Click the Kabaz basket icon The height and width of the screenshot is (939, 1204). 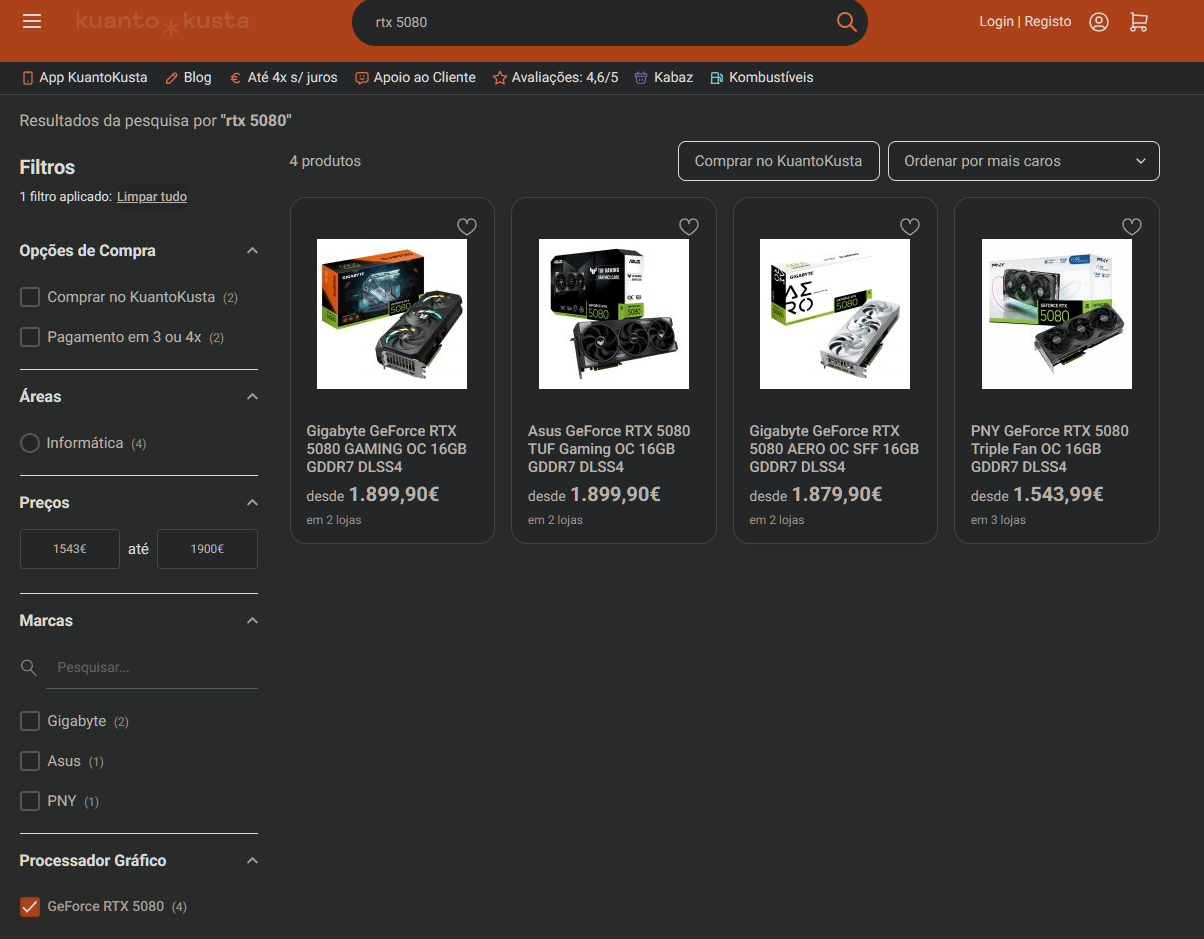click(x=641, y=77)
